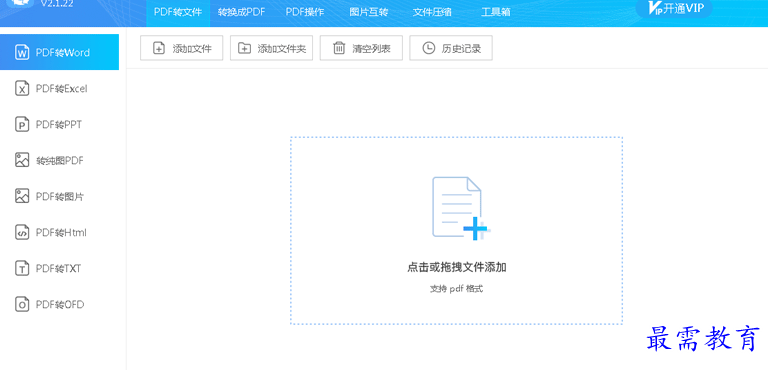Click the application logo at top left

20,4
